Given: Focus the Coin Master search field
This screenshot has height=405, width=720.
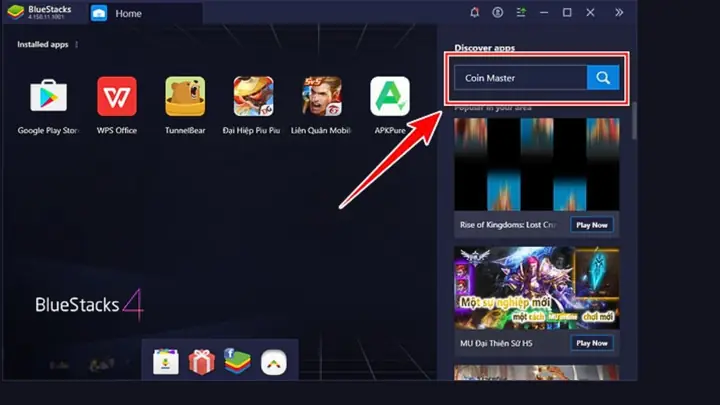Looking at the screenshot, I should pyautogui.click(x=520, y=78).
